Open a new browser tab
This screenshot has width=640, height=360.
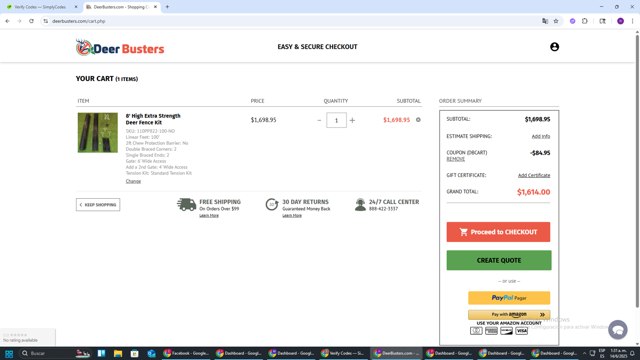tap(167, 7)
